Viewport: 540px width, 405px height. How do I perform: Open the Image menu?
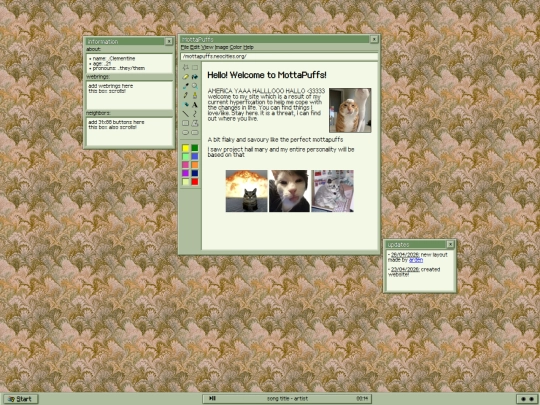click(222, 47)
